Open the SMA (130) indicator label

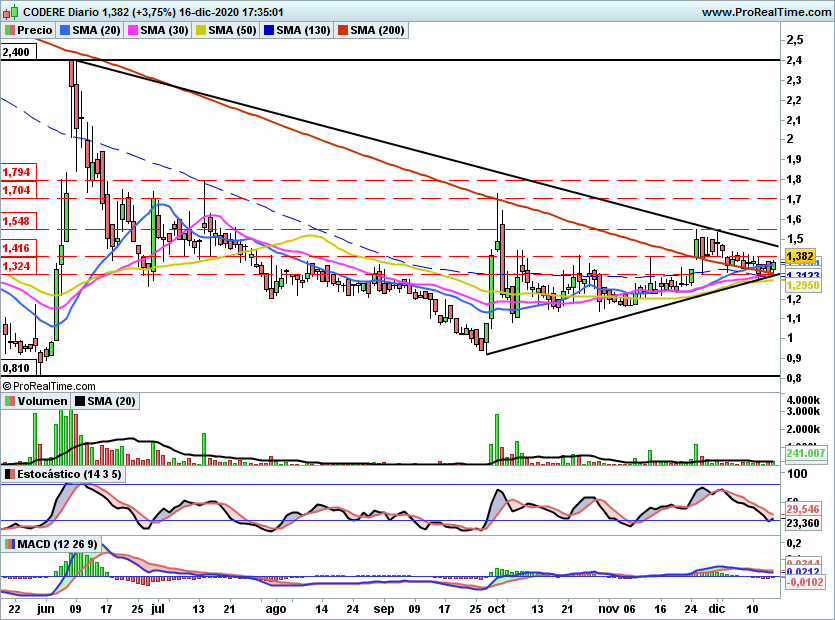[305, 30]
